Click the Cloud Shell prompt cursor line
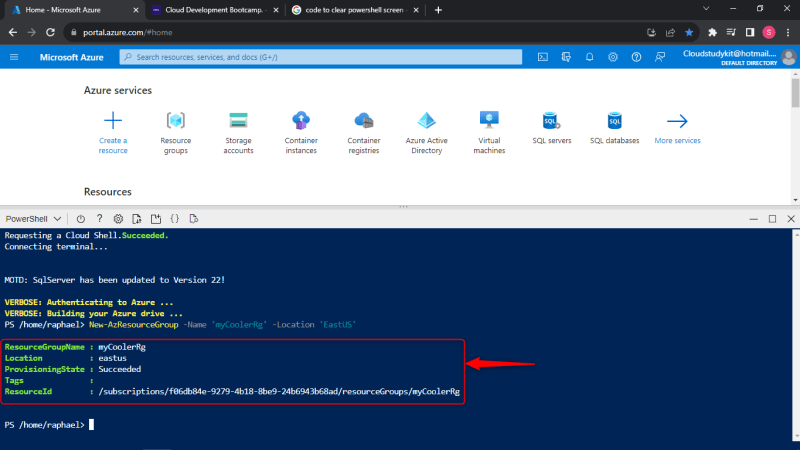 49,424
